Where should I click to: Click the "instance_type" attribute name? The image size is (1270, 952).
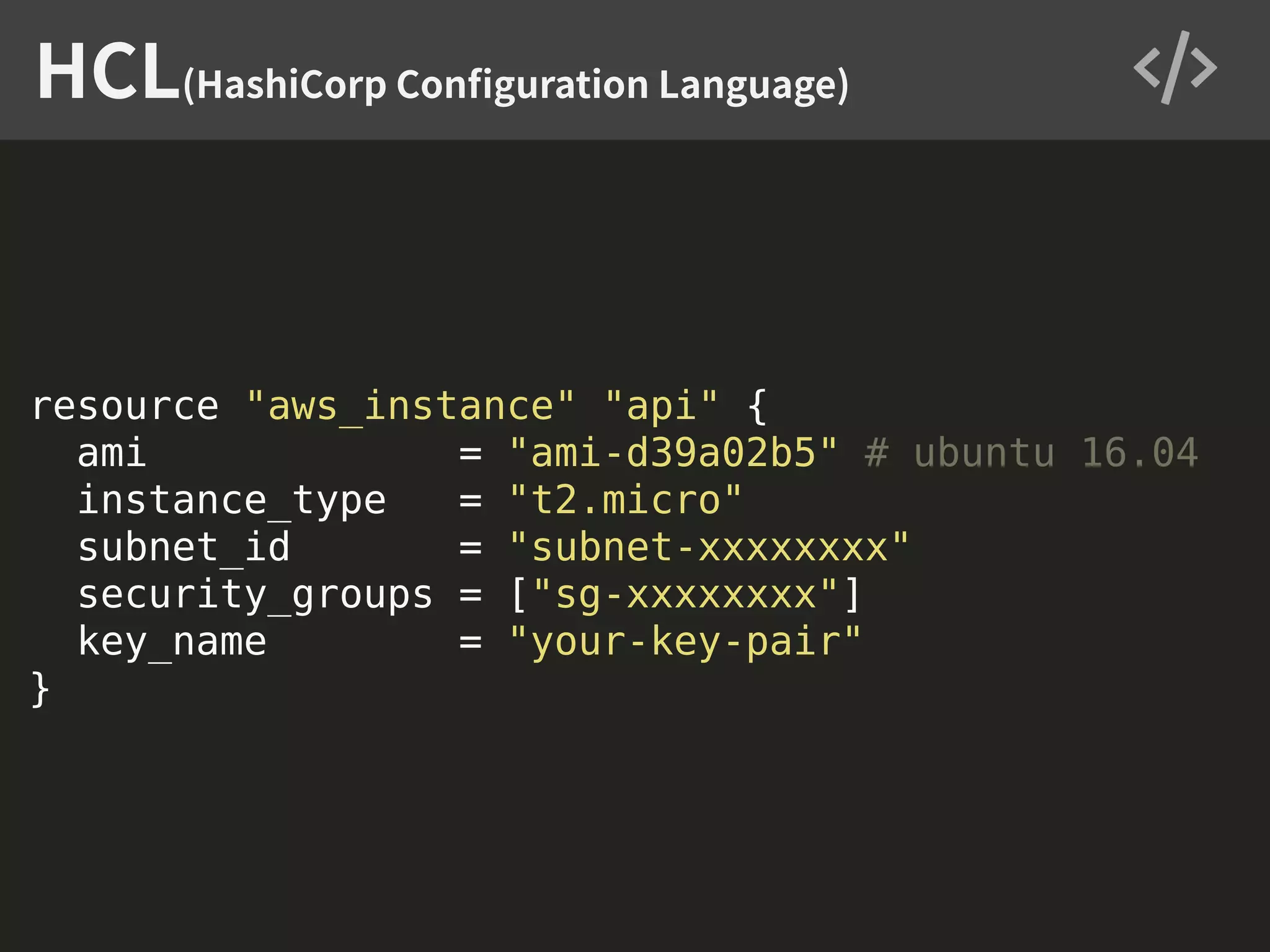232,501
